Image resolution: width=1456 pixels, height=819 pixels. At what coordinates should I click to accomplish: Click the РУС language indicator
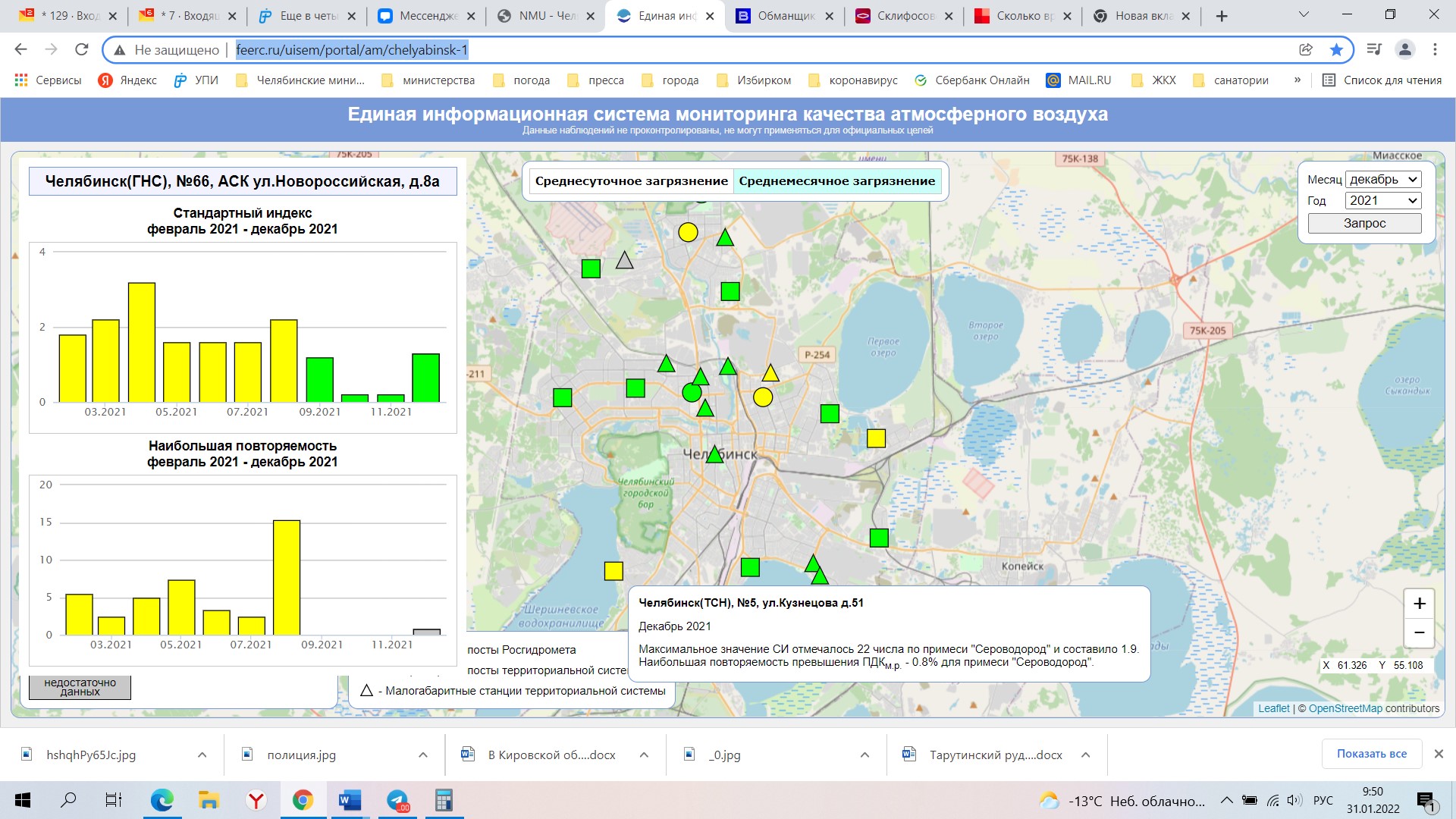tap(1323, 801)
